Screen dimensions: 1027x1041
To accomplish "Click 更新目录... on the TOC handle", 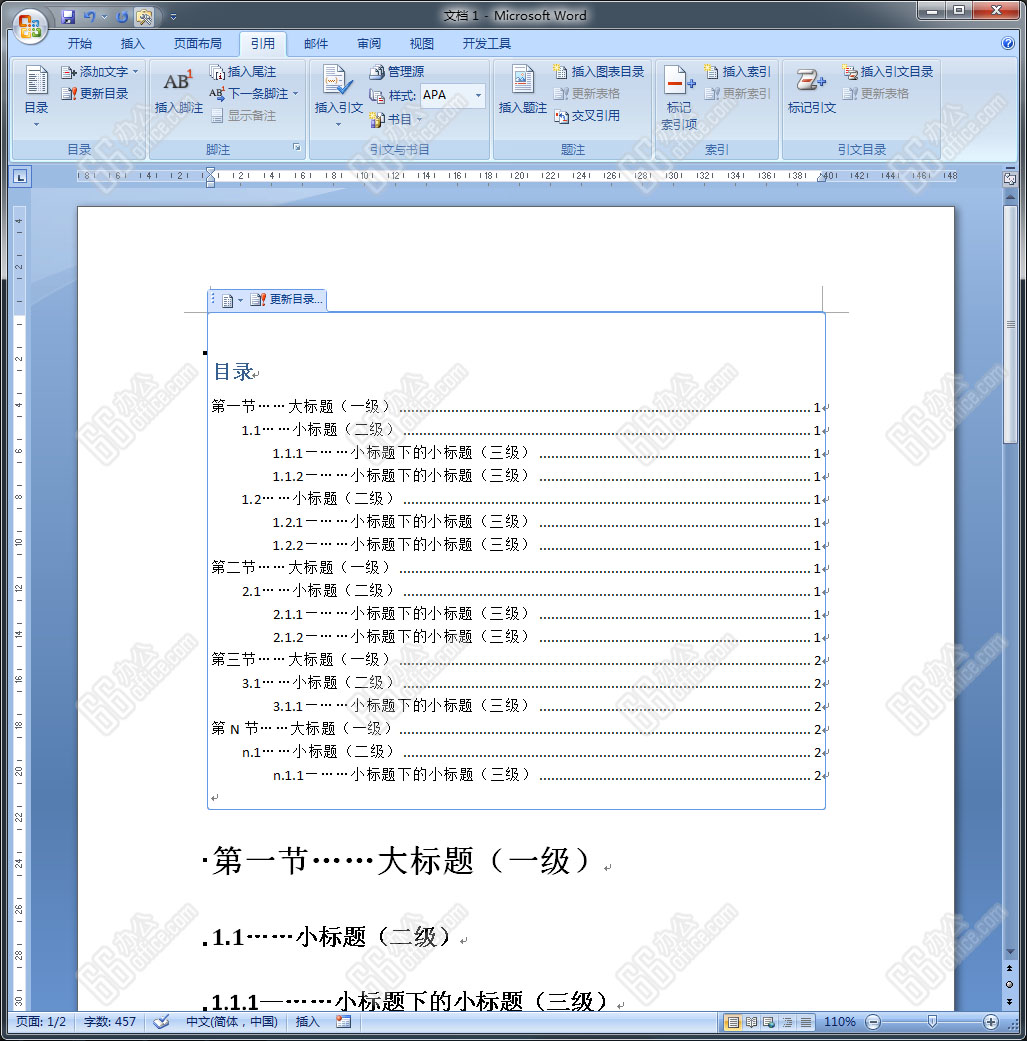I will (286, 299).
